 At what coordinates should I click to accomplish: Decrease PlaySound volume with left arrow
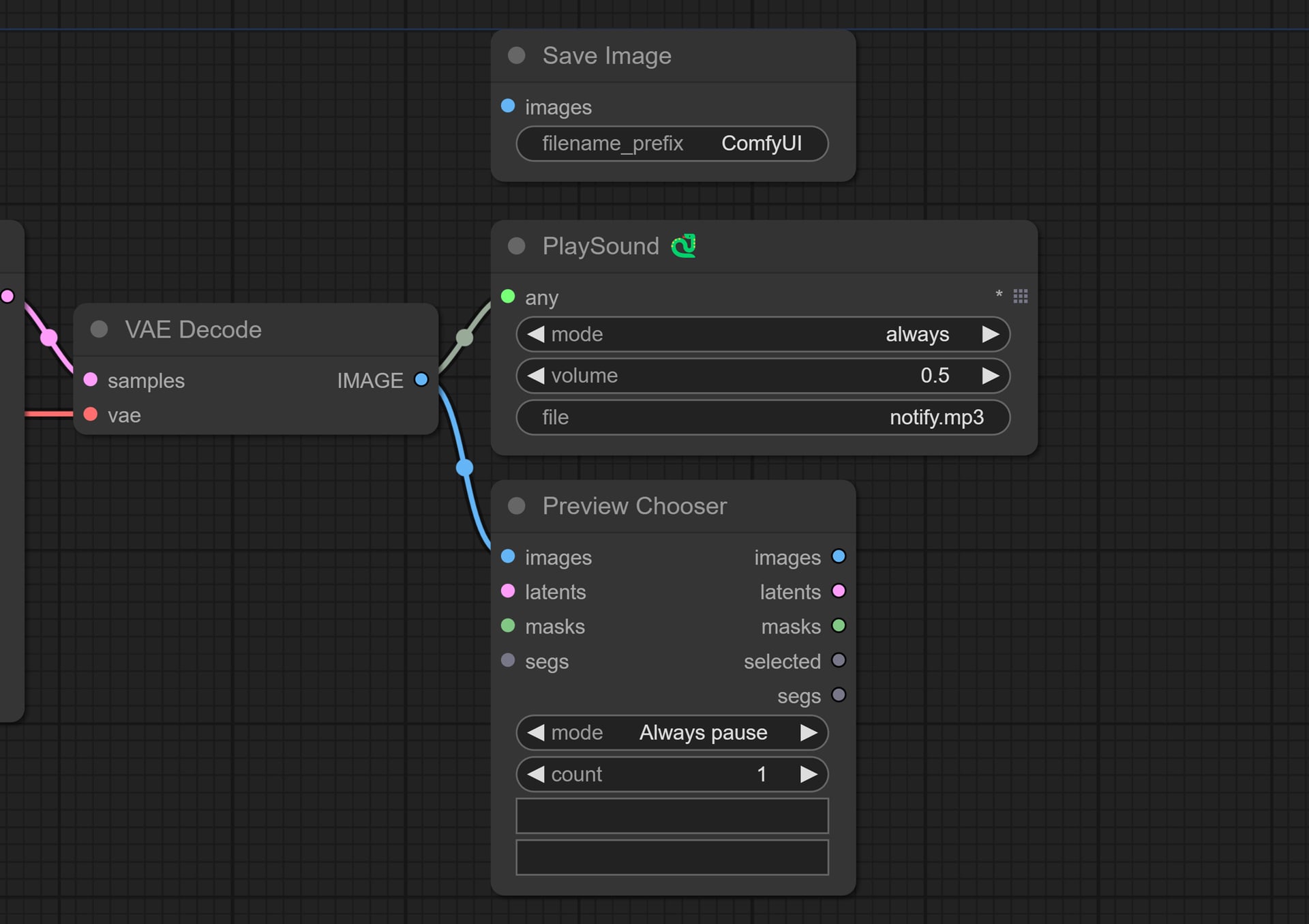[x=536, y=376]
